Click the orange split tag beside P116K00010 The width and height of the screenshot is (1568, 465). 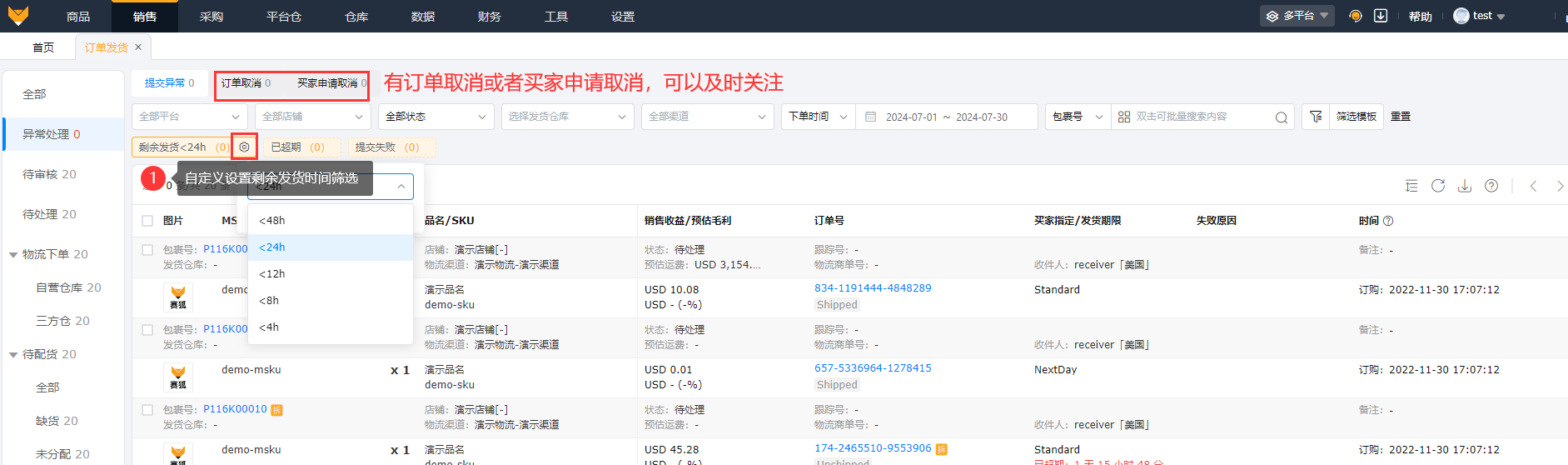click(277, 410)
